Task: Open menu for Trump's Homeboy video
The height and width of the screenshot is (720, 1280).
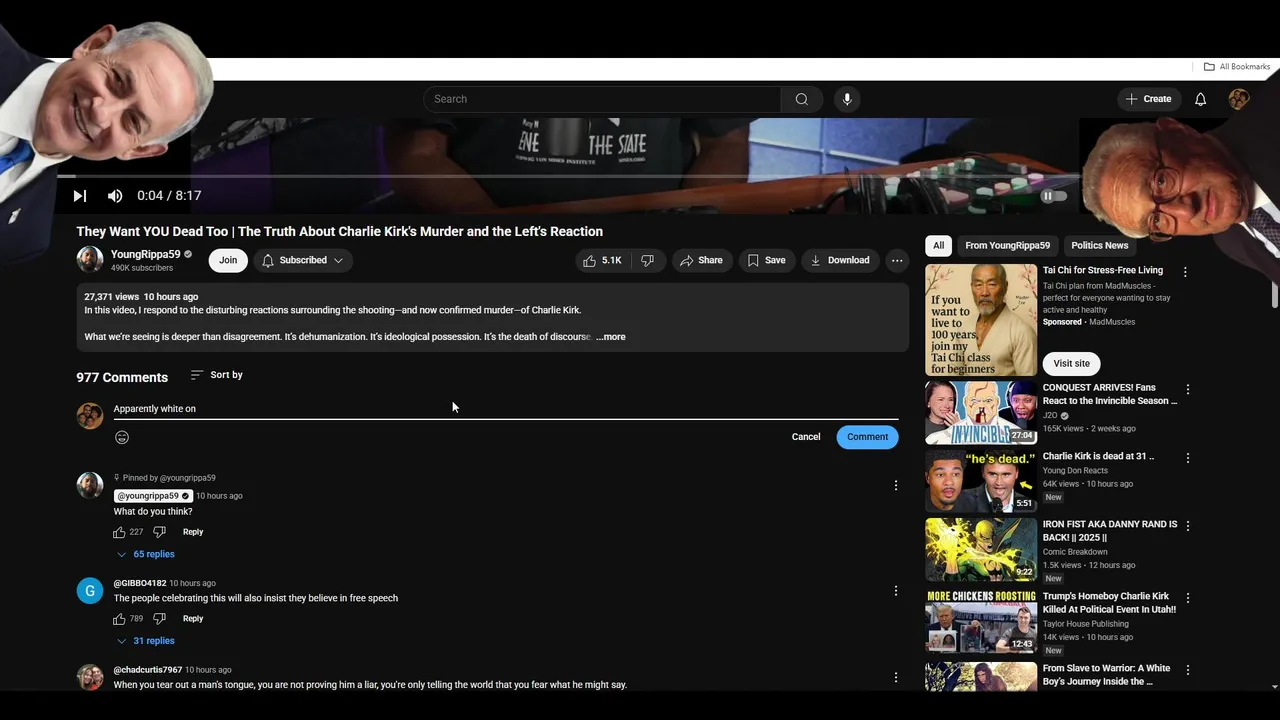Action: (x=1188, y=598)
